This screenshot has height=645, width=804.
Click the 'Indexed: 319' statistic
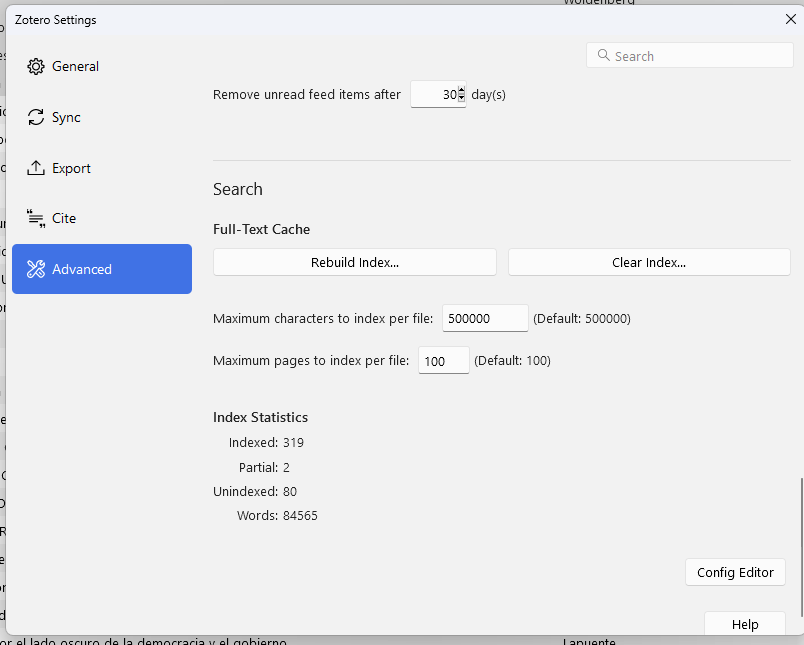click(x=266, y=442)
